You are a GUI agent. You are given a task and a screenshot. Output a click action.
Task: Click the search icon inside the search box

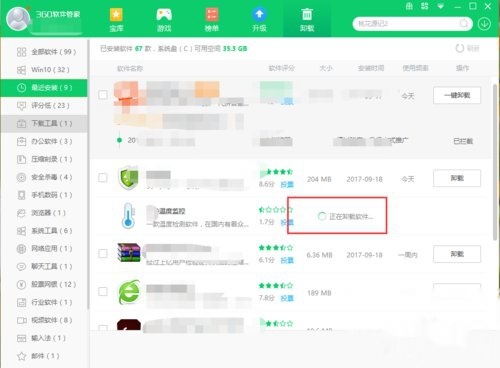click(464, 23)
